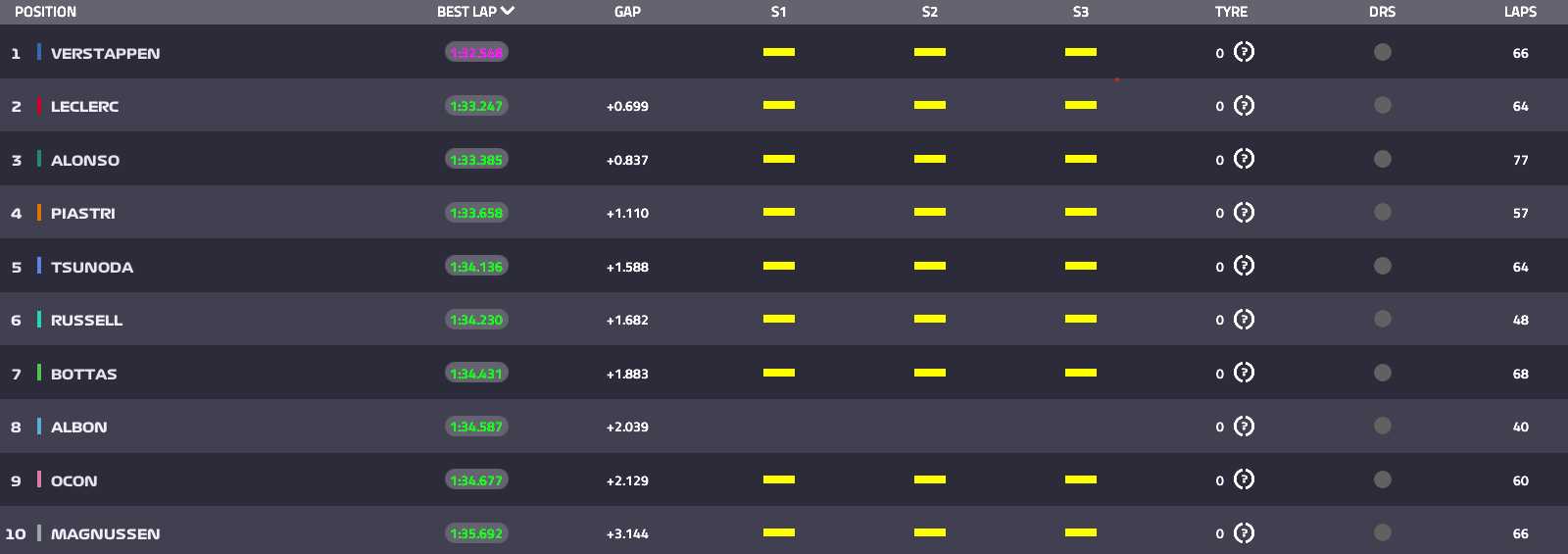Click Alonso's green best lap 1:33.385
The height and width of the screenshot is (554, 1568).
coord(476,160)
